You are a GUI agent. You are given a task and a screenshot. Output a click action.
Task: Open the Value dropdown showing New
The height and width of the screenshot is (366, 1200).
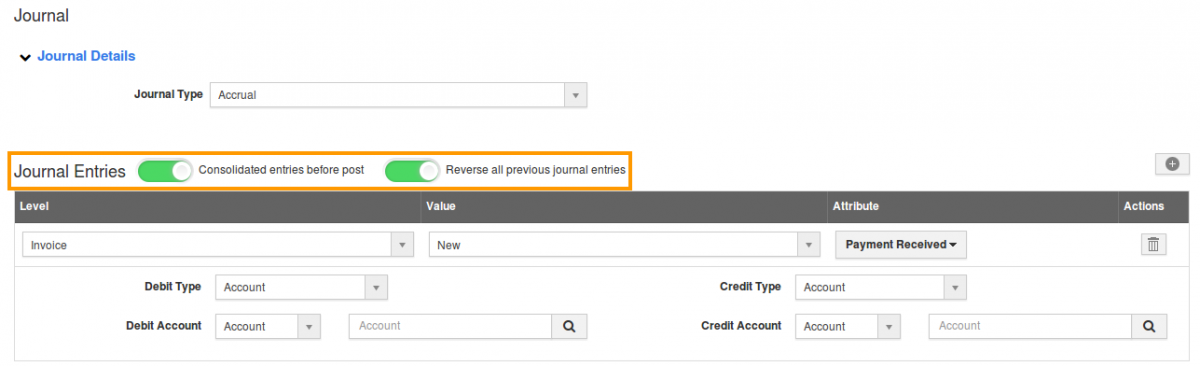624,245
